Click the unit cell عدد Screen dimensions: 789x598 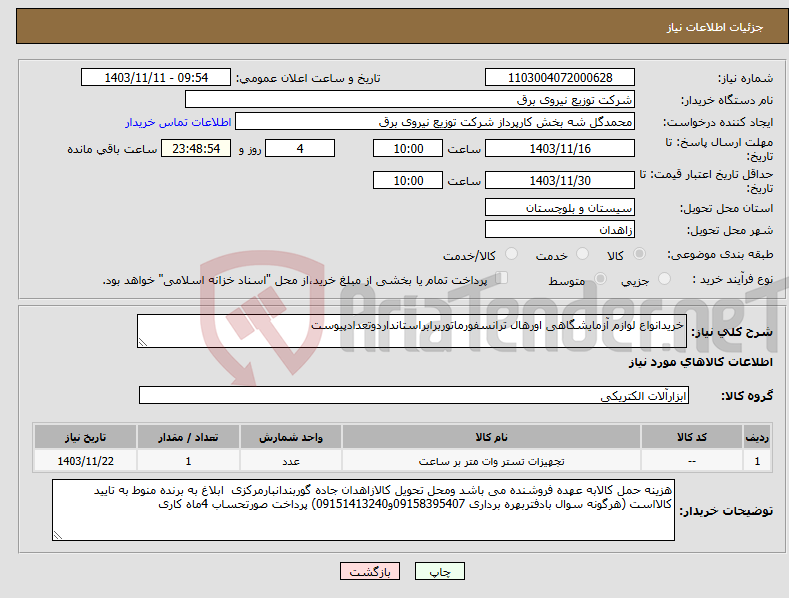point(291,461)
